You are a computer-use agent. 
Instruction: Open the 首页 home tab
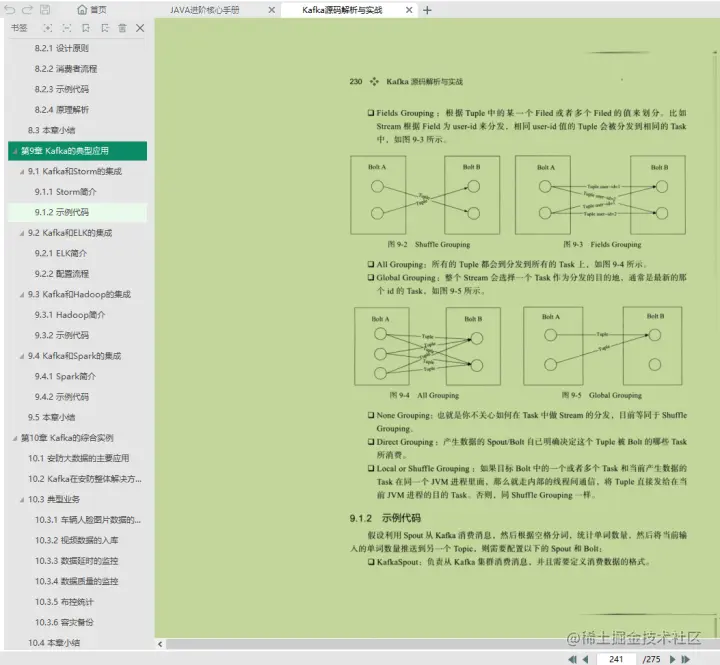click(92, 10)
